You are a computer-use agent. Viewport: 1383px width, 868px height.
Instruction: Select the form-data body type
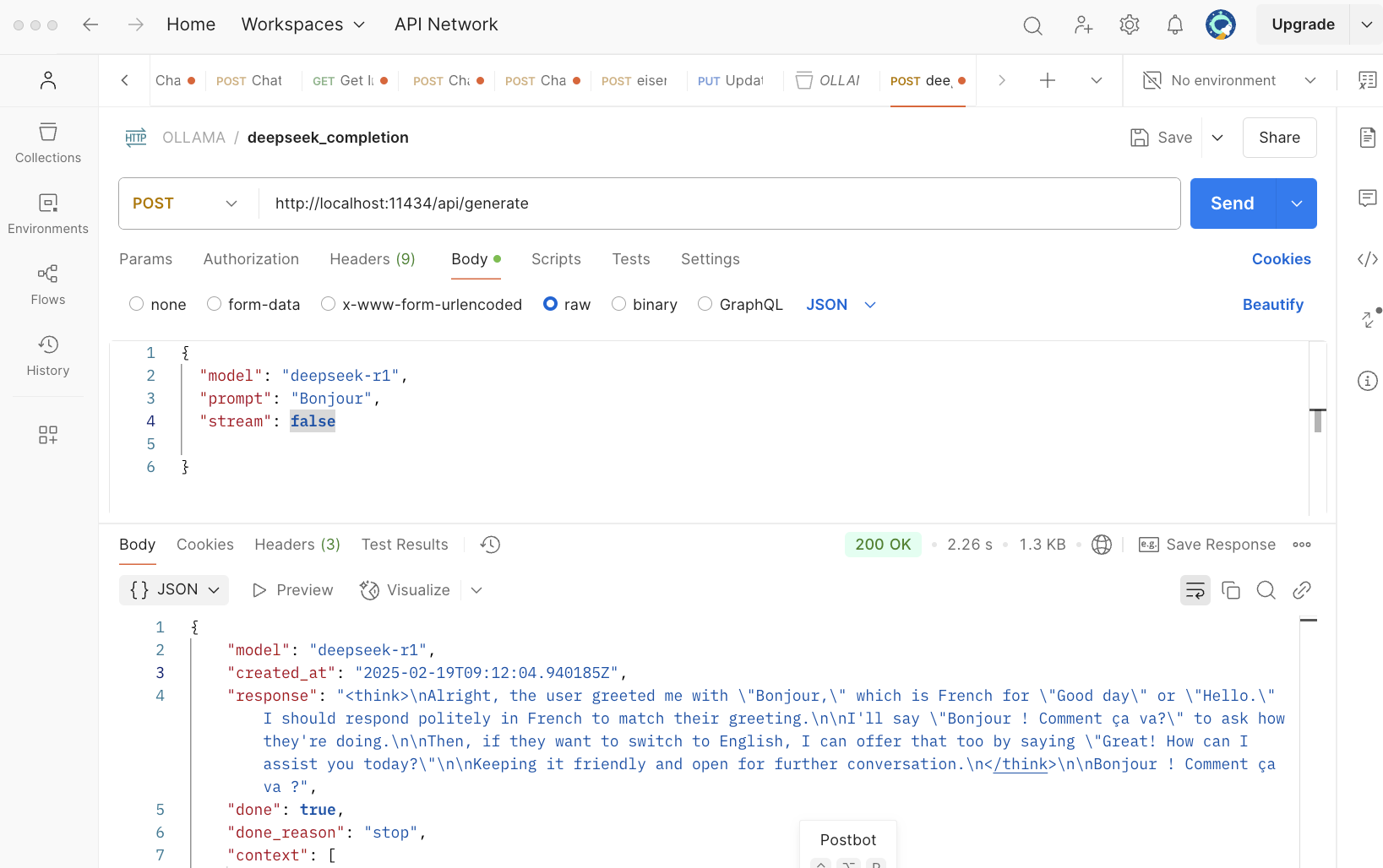coord(215,304)
